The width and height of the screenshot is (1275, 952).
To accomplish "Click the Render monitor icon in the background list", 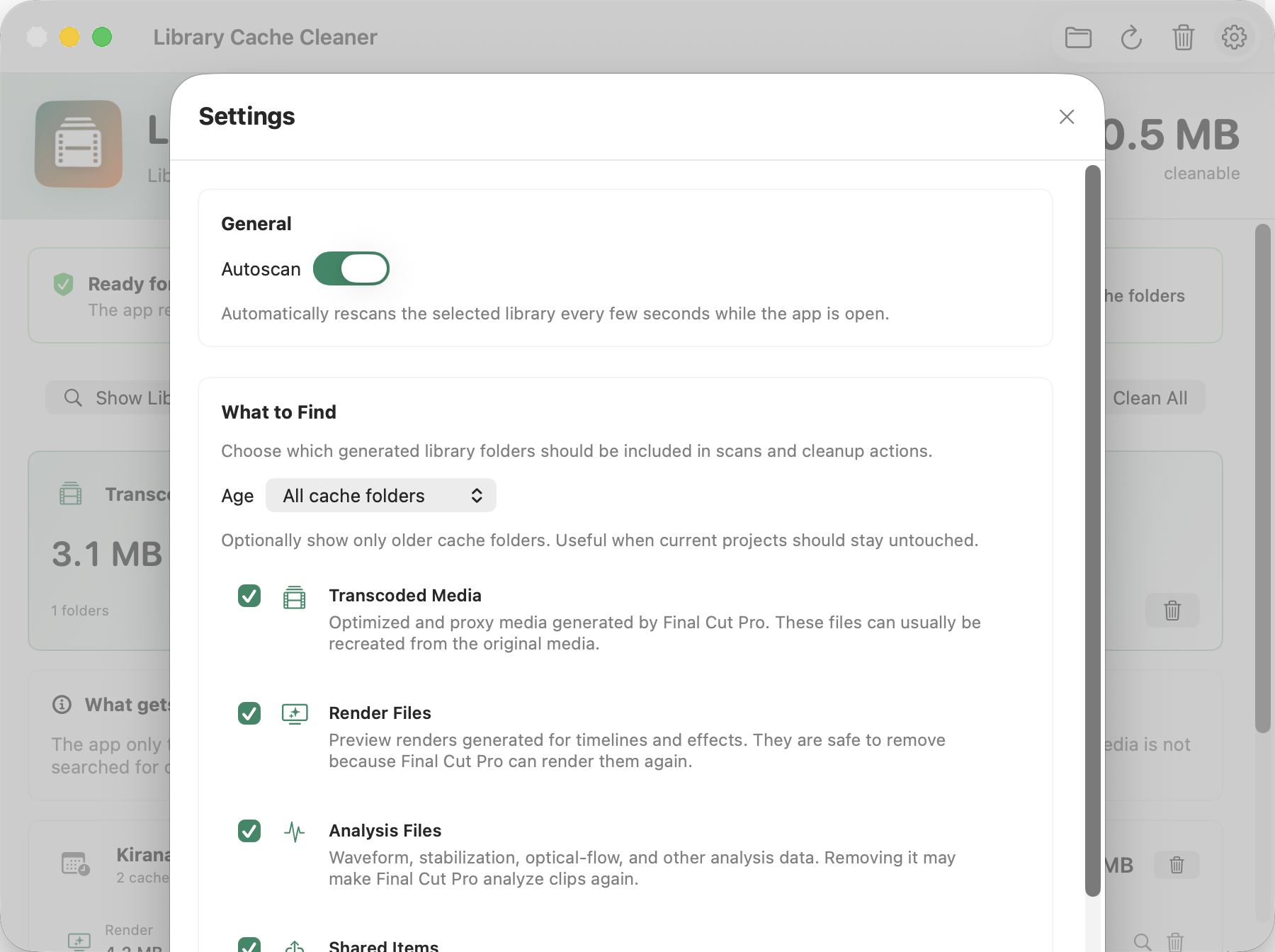I will [79, 941].
